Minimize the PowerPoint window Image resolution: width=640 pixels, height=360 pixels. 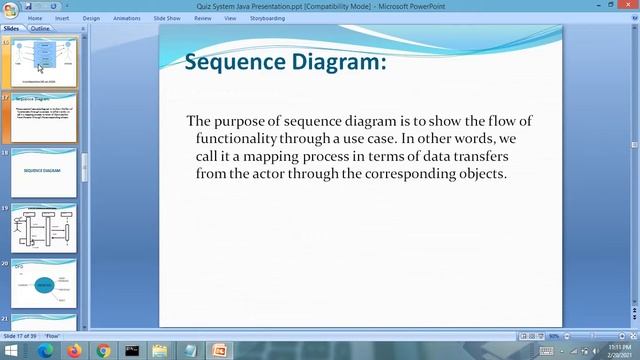coord(598,5)
